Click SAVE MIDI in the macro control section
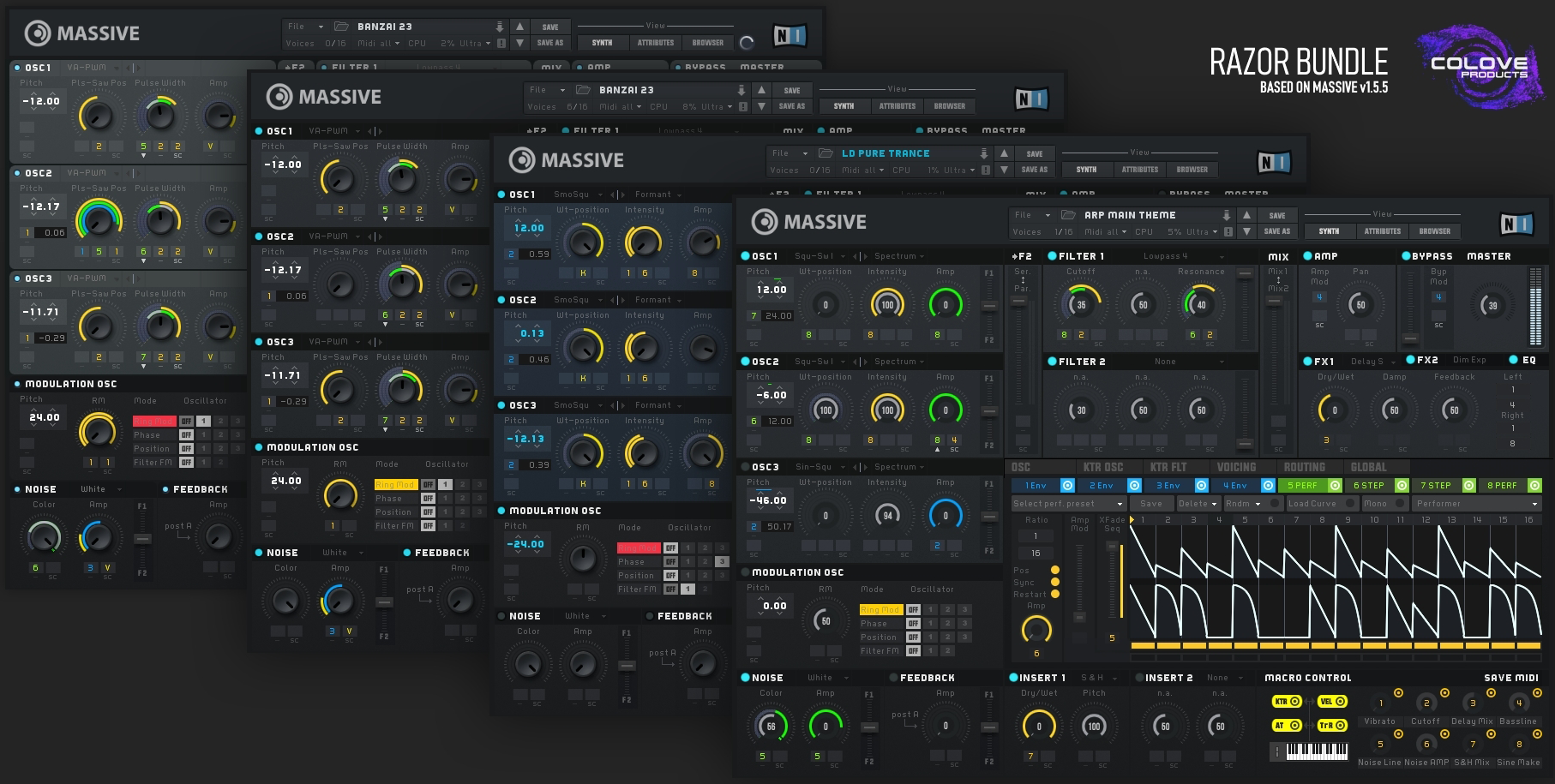Viewport: 1555px width, 784px height. 1512,678
